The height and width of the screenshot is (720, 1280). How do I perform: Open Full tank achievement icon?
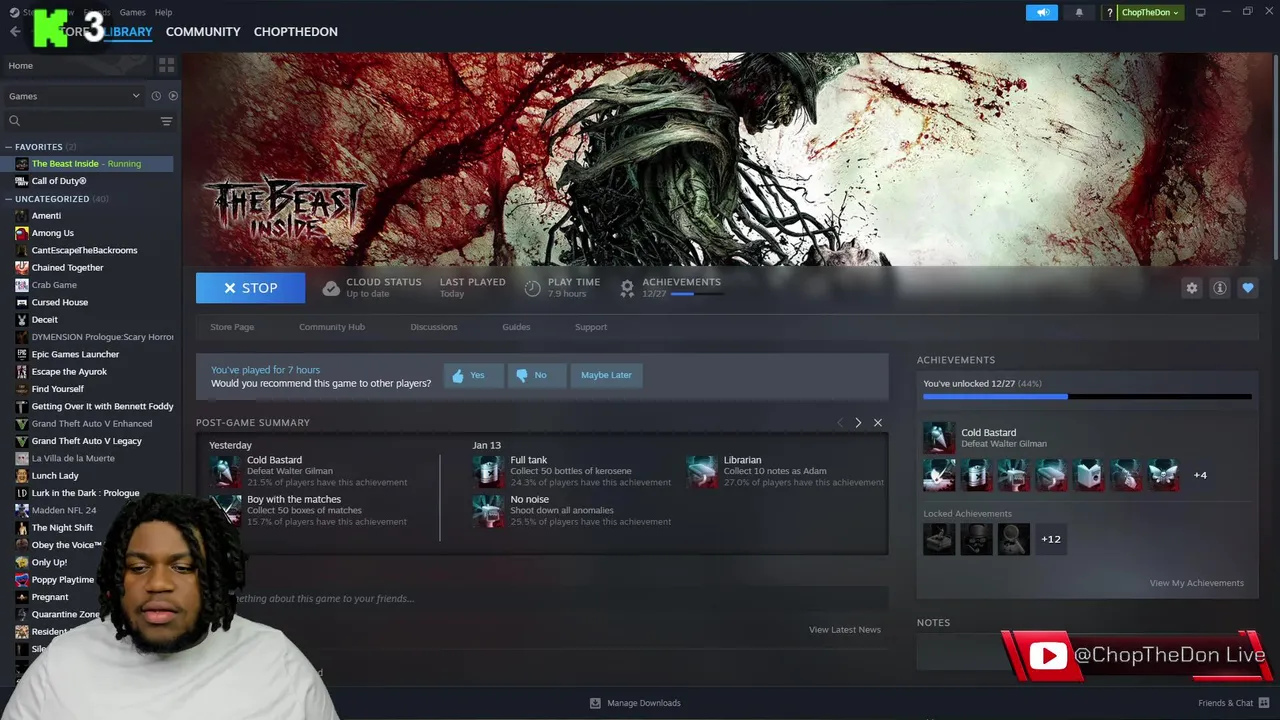pos(489,471)
